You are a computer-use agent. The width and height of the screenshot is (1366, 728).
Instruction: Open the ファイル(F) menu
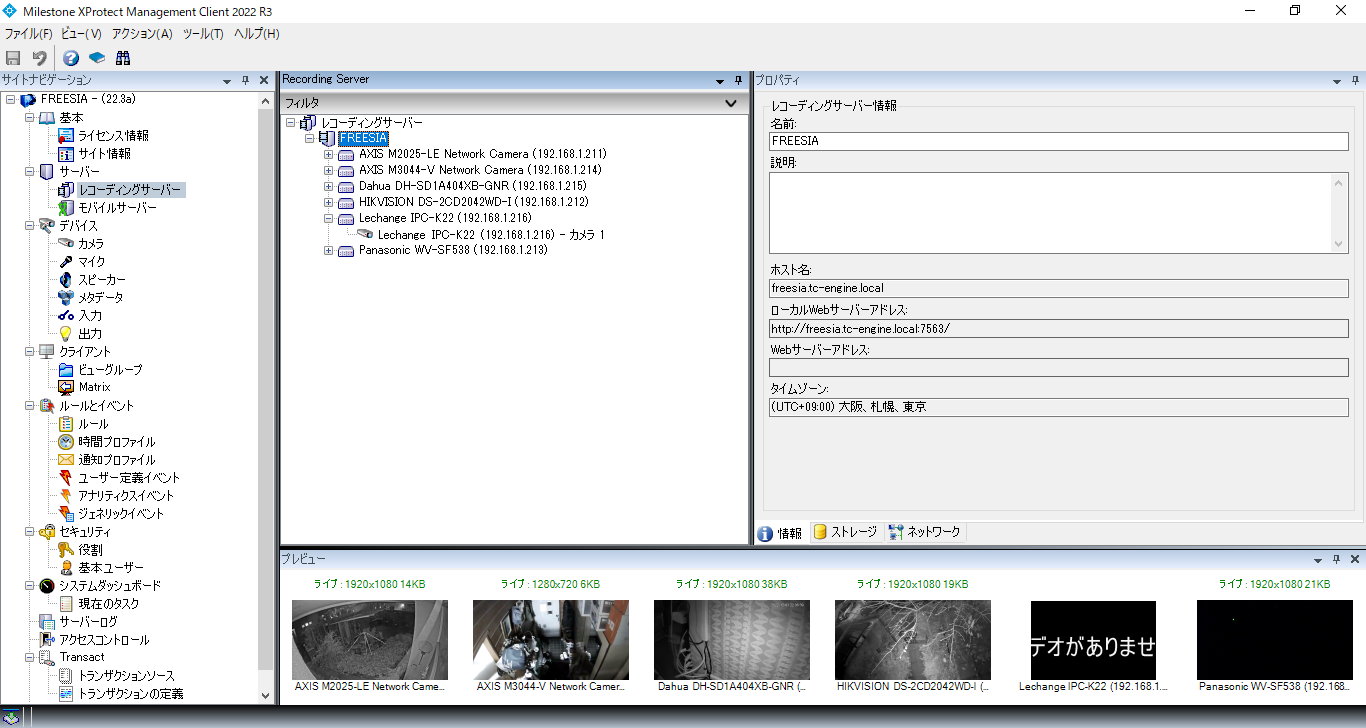[x=28, y=34]
